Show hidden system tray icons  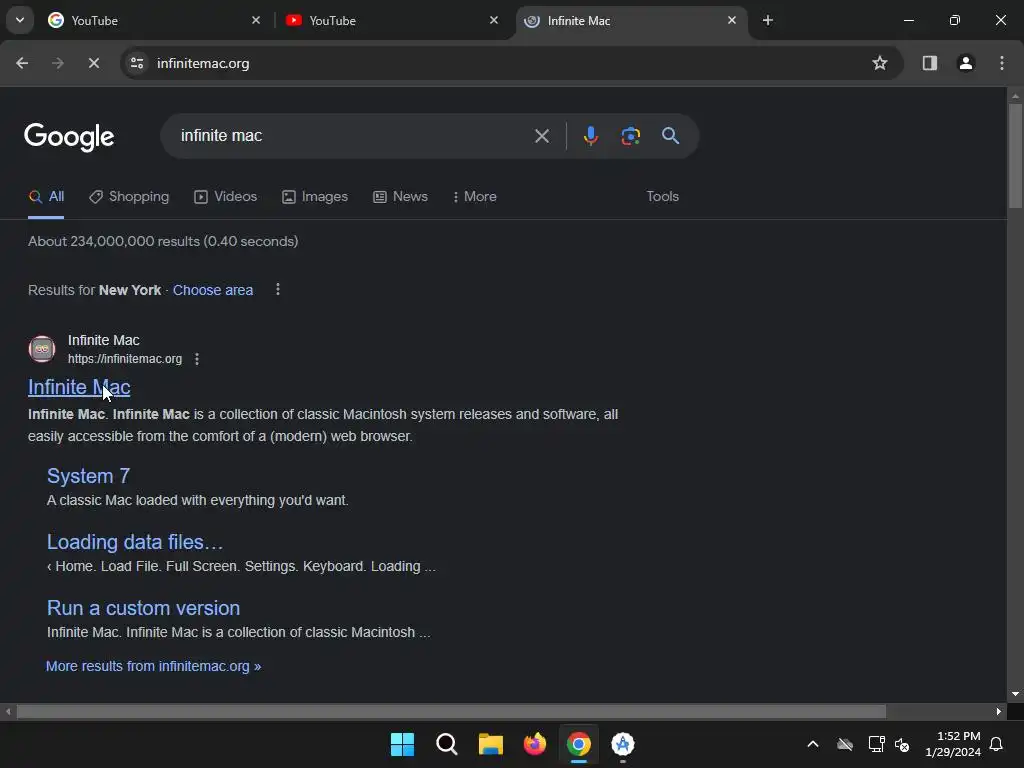(813, 744)
